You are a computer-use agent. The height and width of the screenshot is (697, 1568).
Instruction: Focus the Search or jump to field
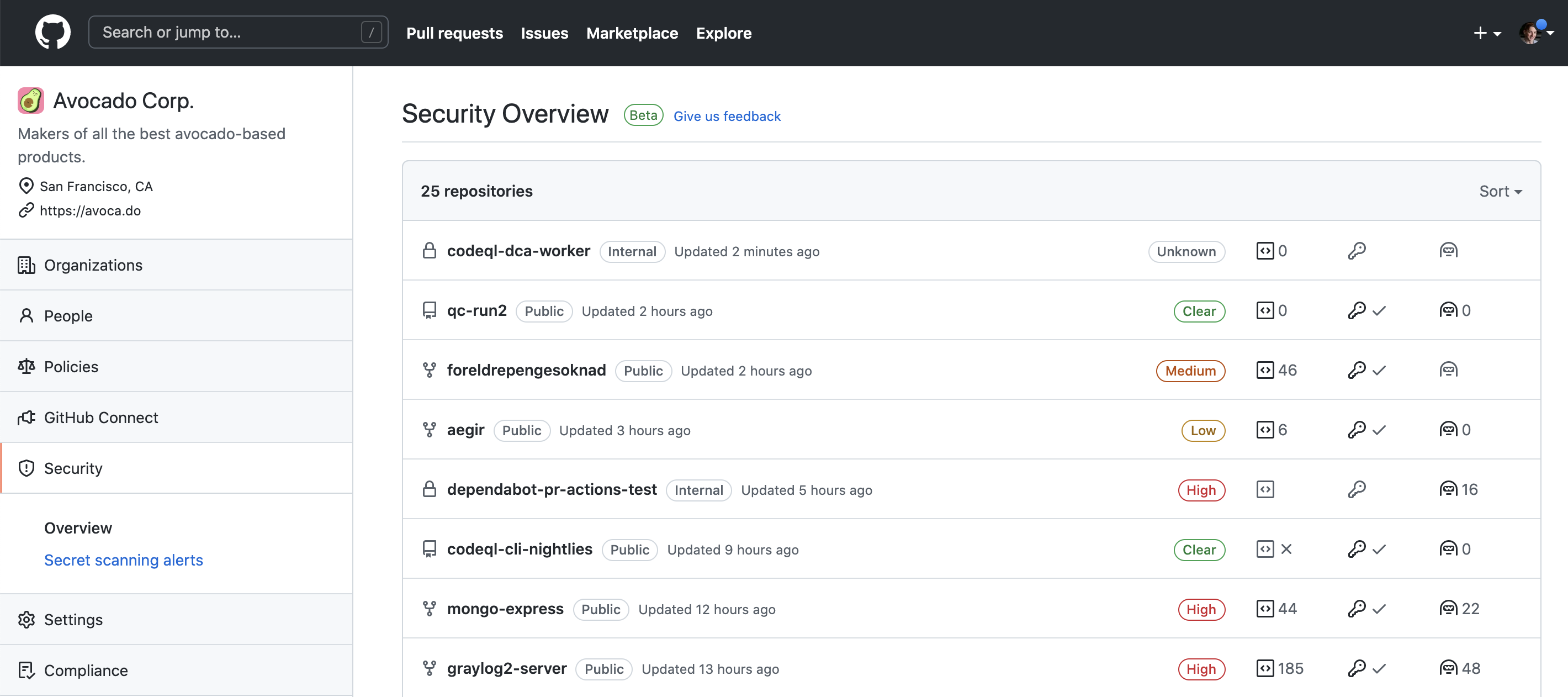click(x=238, y=32)
